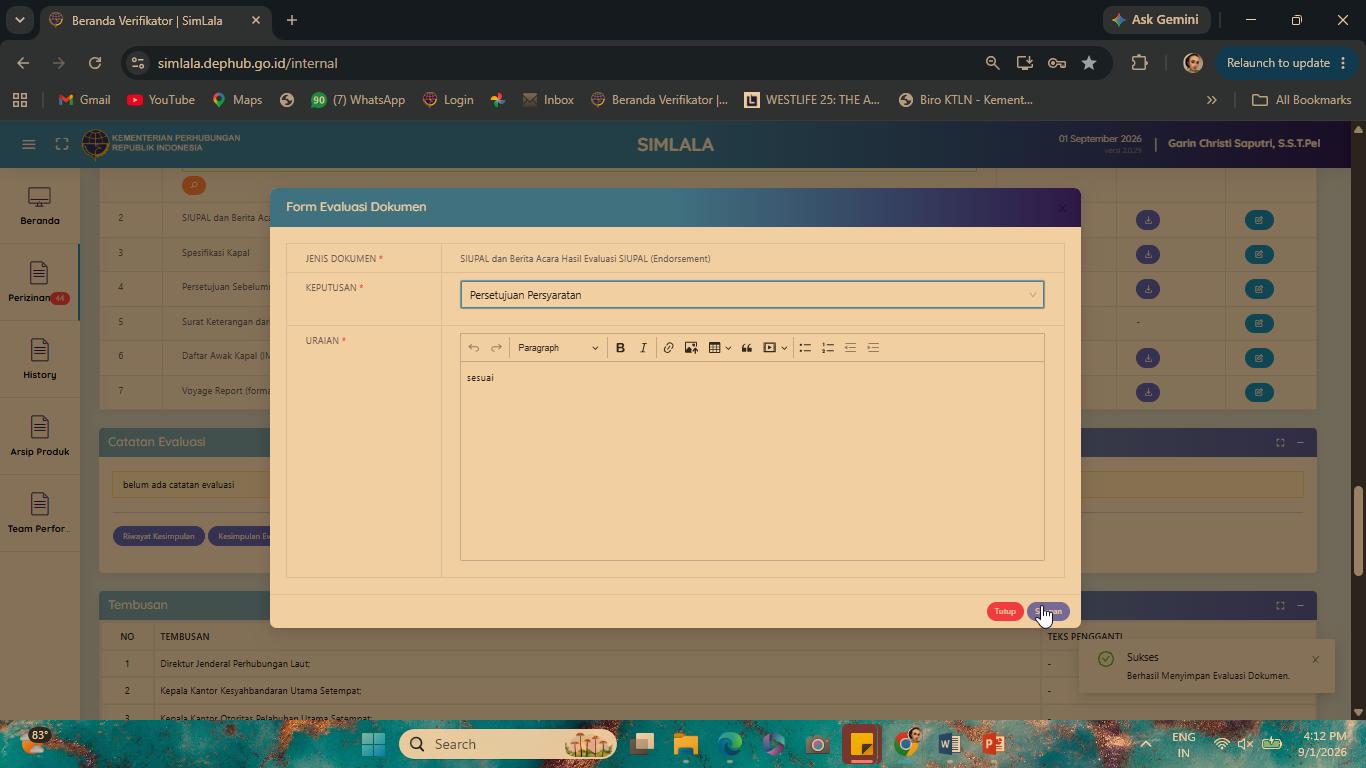Screen dimensions: 1366x768
Task: Click the Tutup button
Action: pos(1005,612)
